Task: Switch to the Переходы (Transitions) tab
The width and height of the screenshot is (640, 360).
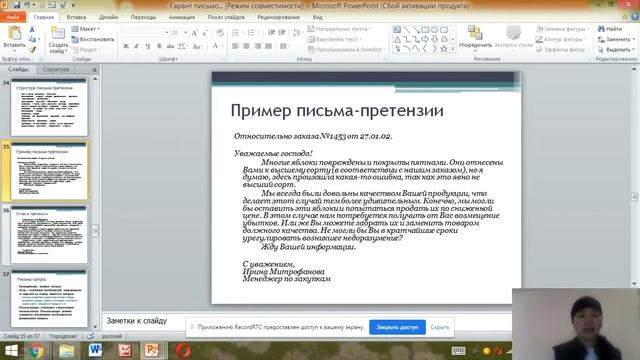Action: (x=143, y=17)
